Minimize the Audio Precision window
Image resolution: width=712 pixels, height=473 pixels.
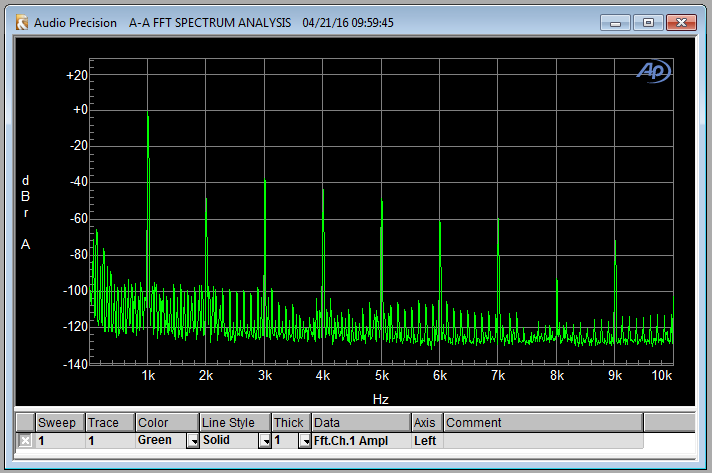click(615, 23)
